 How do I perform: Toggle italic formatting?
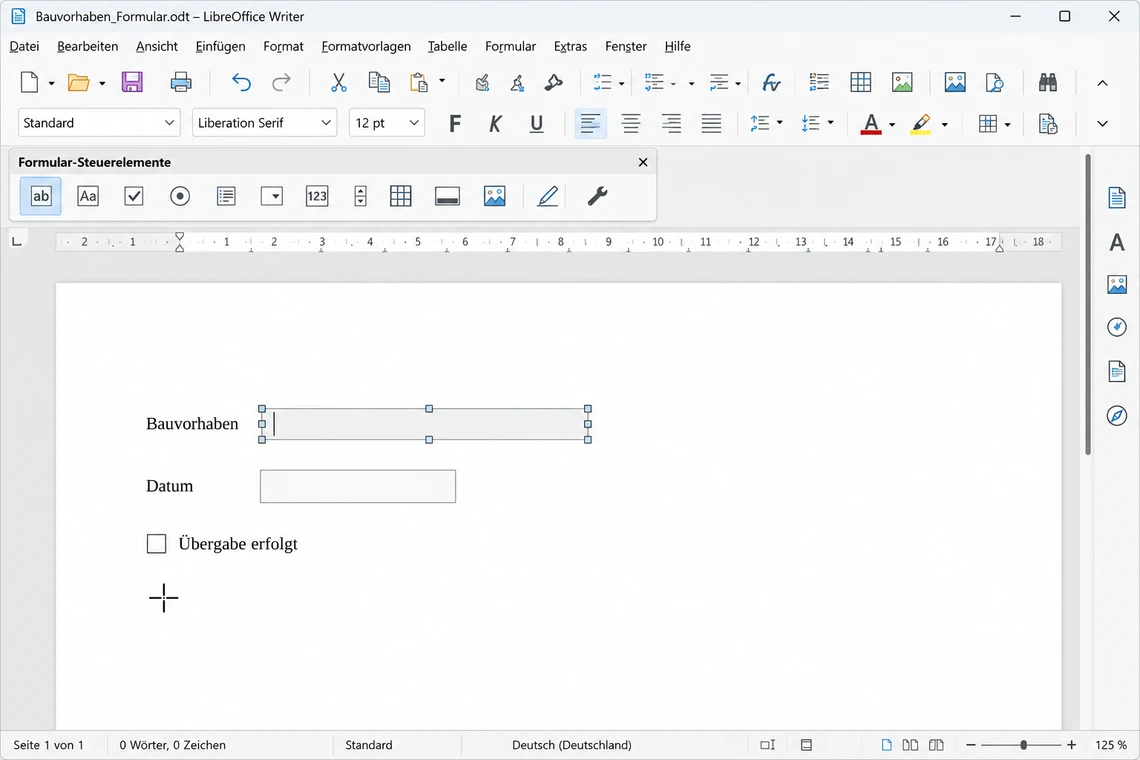(x=496, y=124)
